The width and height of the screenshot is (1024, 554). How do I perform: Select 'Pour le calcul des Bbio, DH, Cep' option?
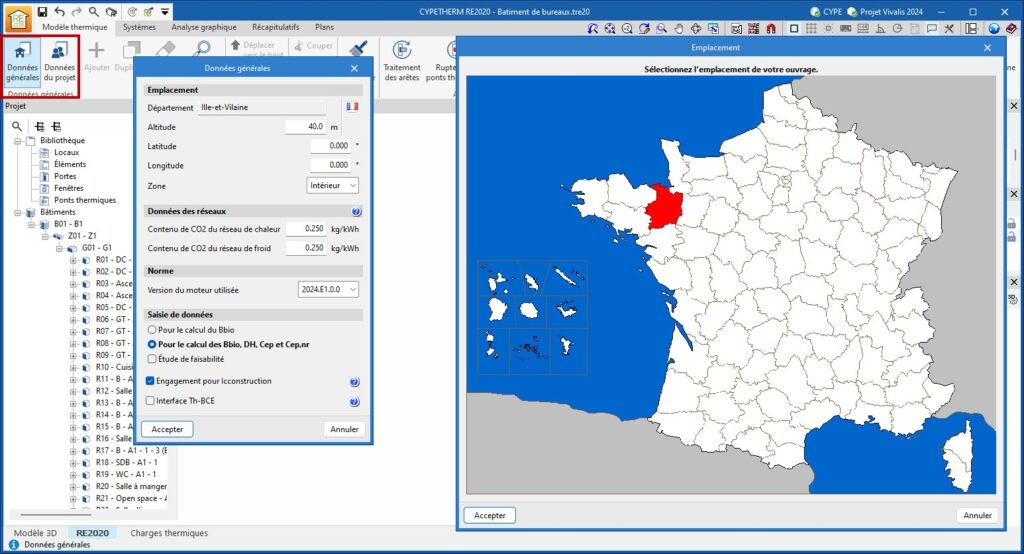tap(152, 344)
